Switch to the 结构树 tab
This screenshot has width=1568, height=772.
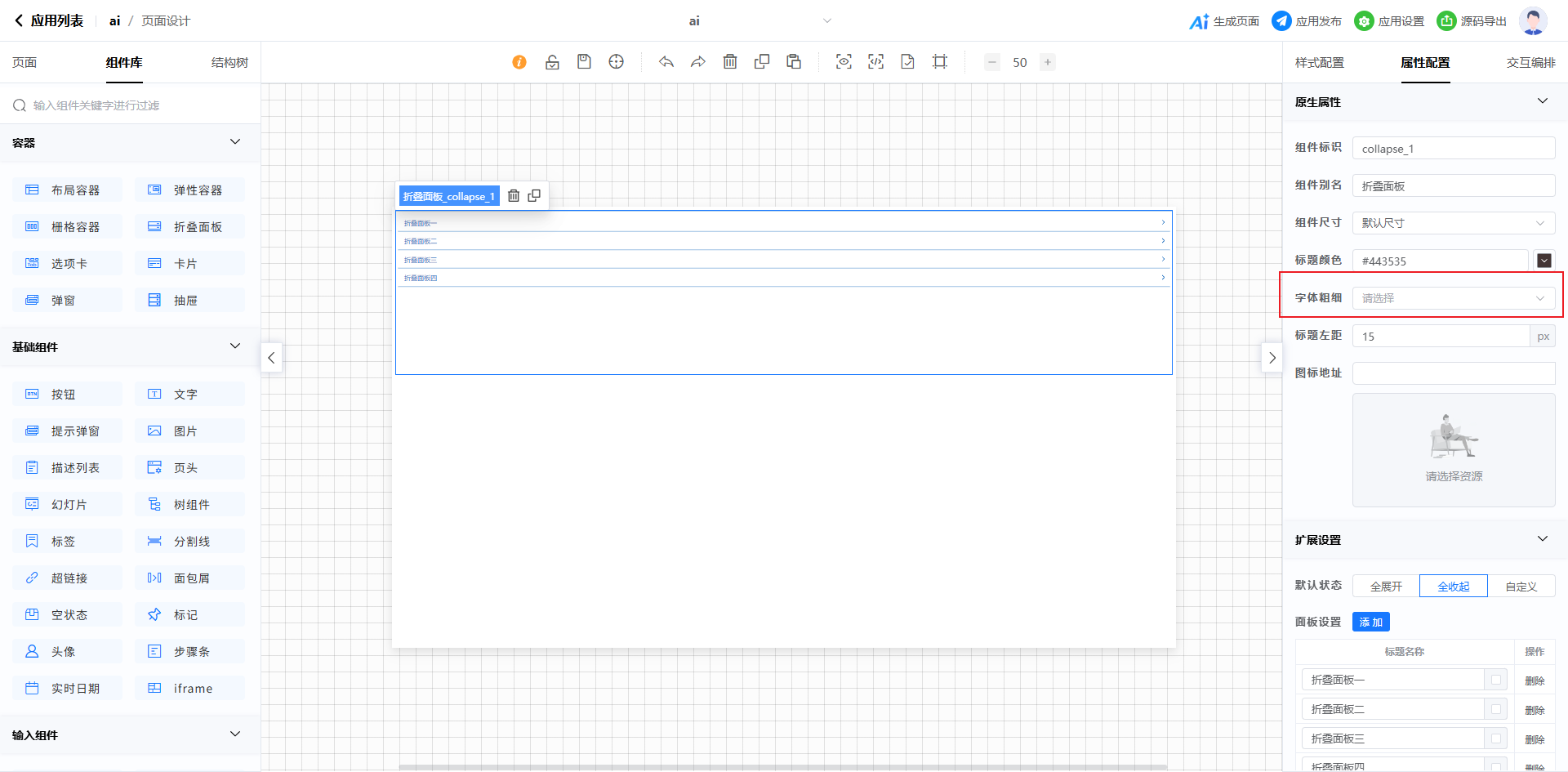[229, 63]
